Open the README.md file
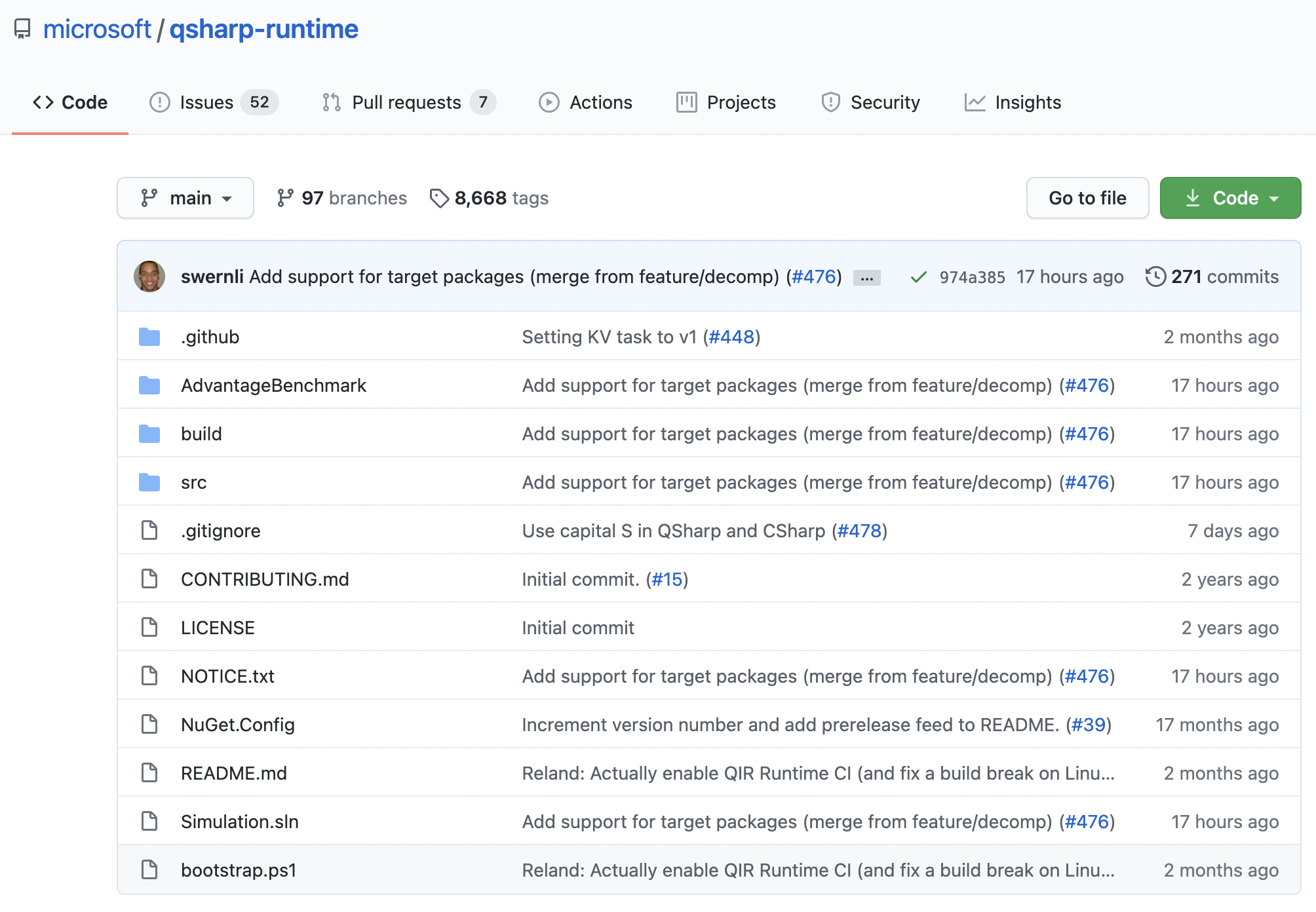This screenshot has width=1316, height=912. (234, 773)
